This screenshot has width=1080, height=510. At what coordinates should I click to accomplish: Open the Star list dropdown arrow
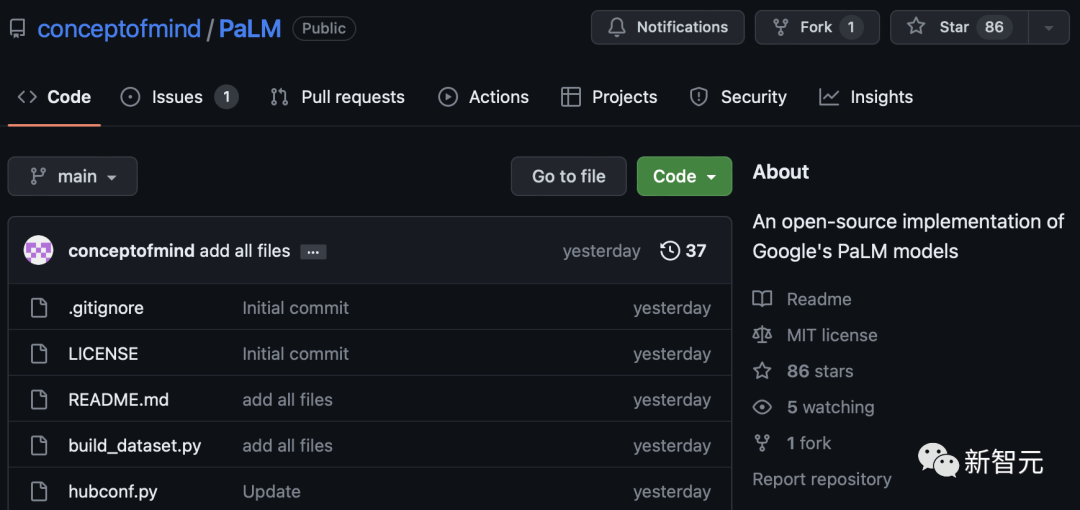pyautogui.click(x=1049, y=28)
